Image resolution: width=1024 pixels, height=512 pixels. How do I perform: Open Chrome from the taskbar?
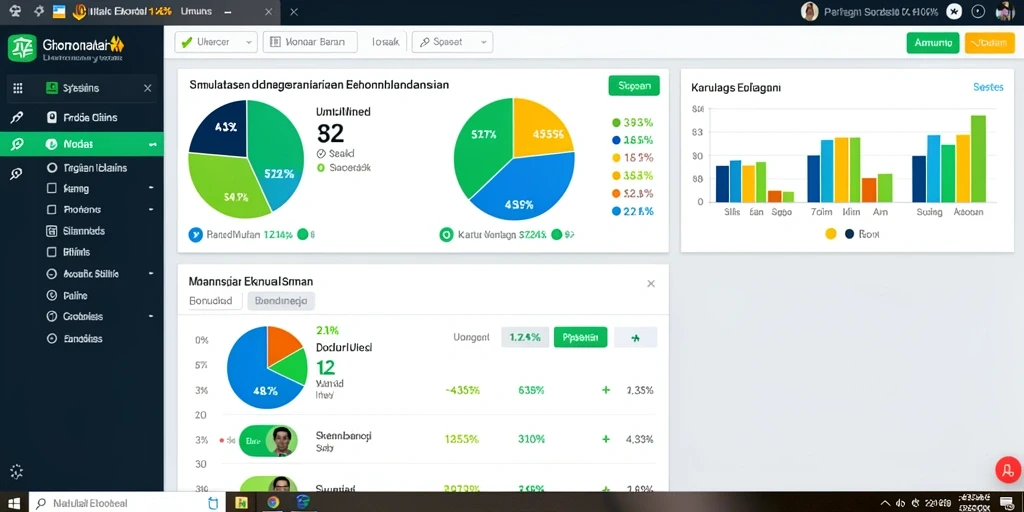point(273,503)
